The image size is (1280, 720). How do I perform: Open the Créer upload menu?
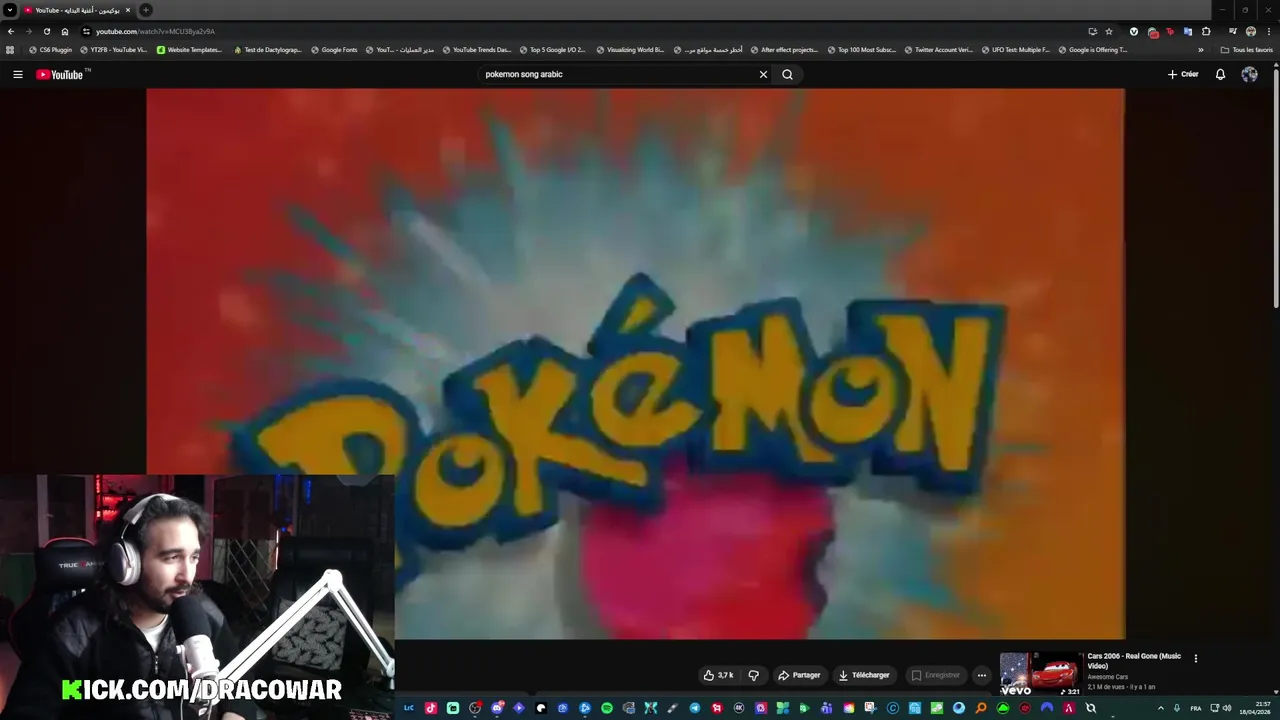1183,74
